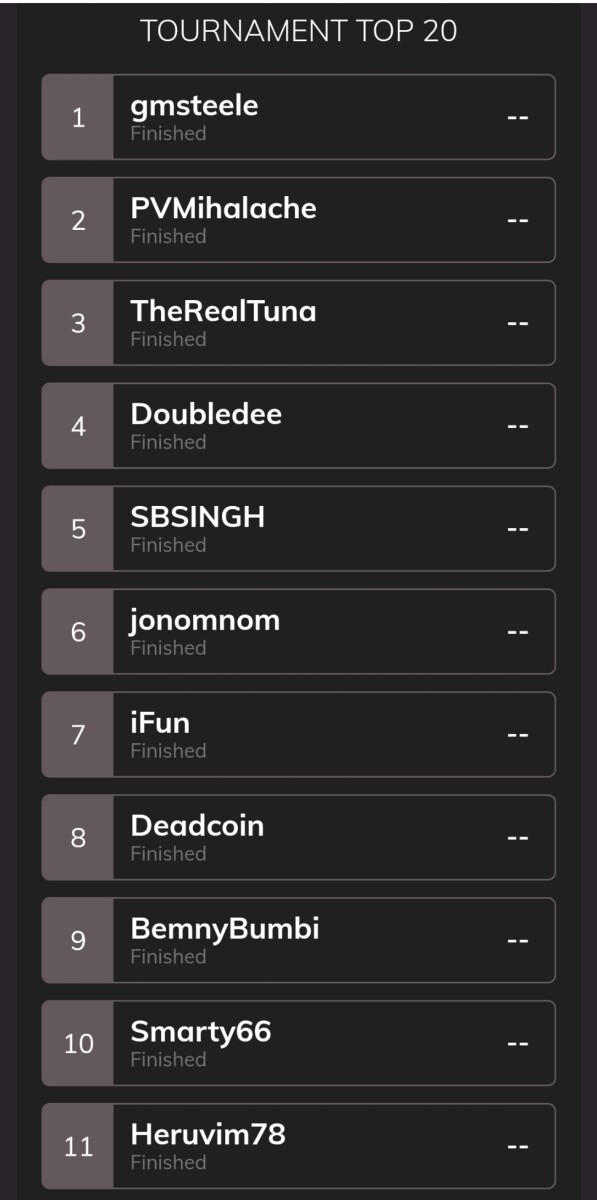Image resolution: width=597 pixels, height=1200 pixels.
Task: Click the rank 5 number badge
Action: 78,530
